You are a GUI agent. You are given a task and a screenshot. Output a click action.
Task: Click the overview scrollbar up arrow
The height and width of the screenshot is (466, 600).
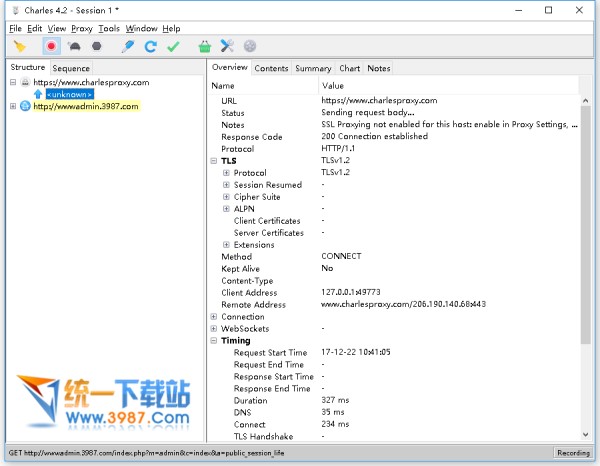coord(585,101)
